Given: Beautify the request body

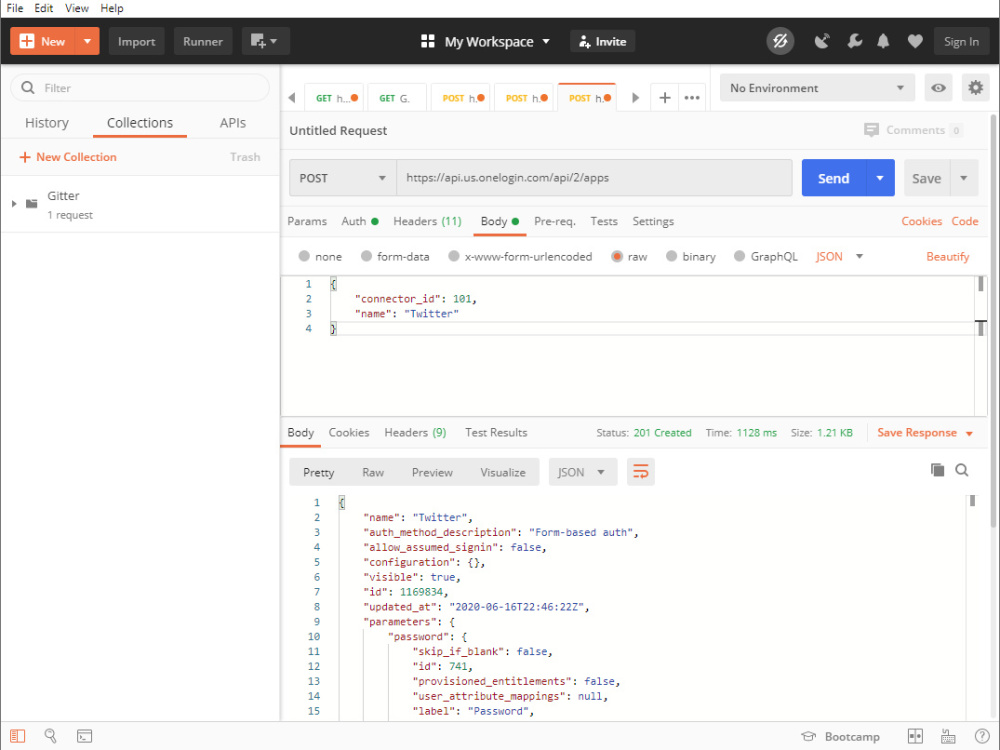Looking at the screenshot, I should tap(947, 256).
